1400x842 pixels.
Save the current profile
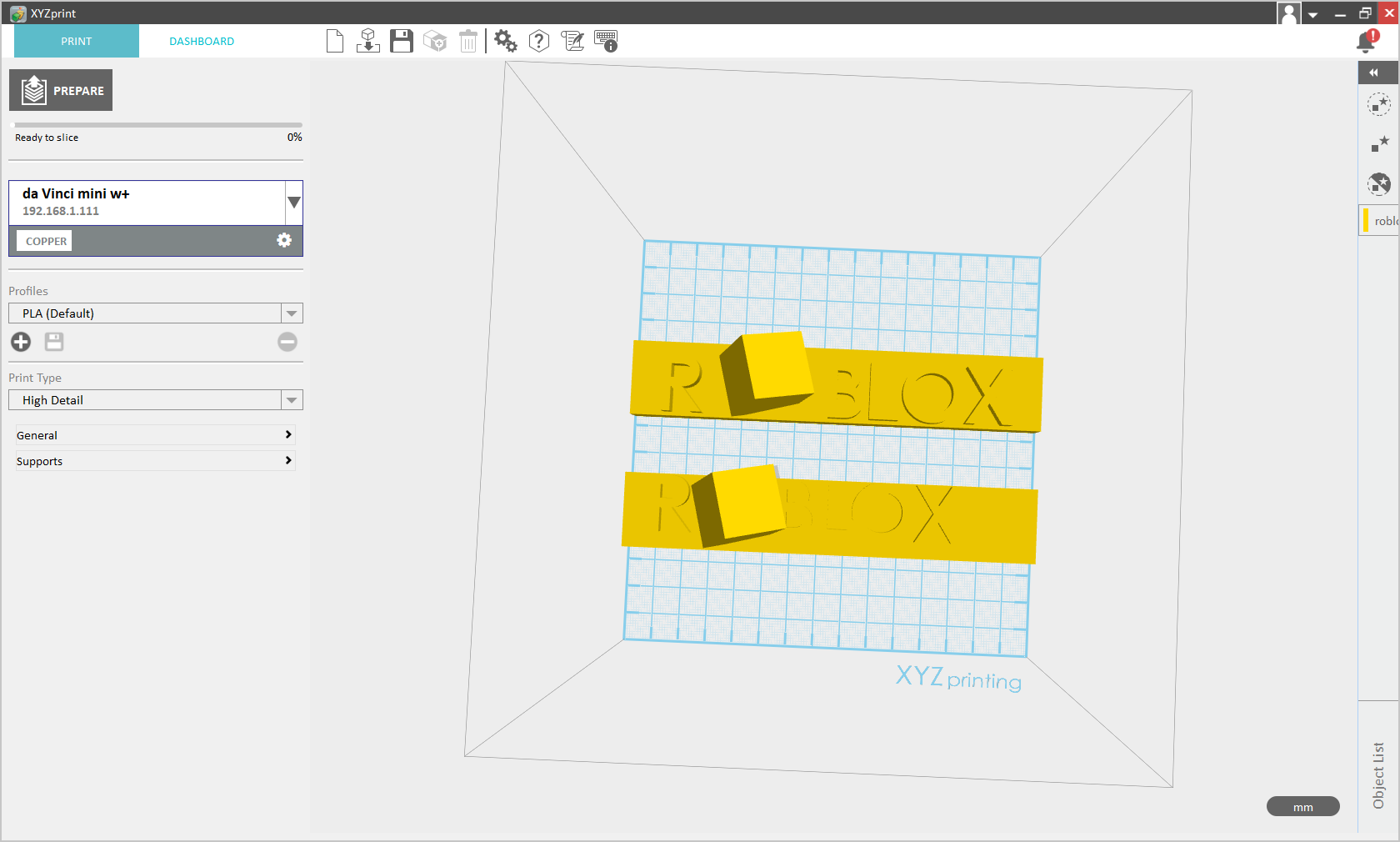click(x=54, y=342)
